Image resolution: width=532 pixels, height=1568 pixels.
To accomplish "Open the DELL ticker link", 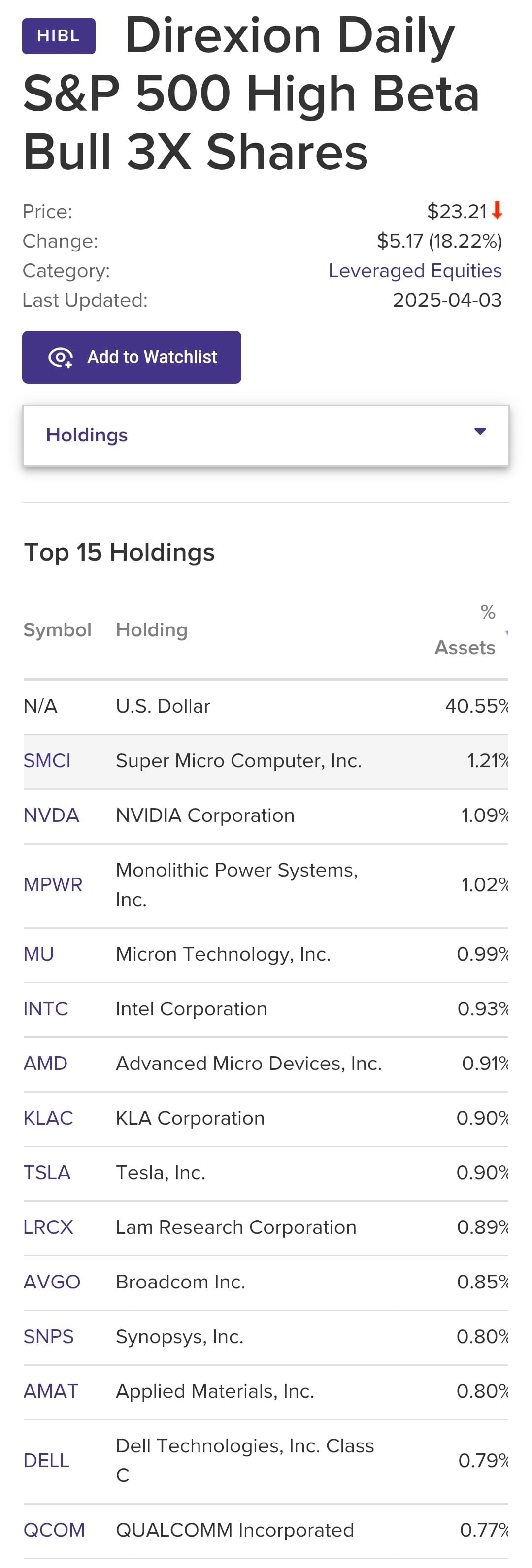I will pyautogui.click(x=46, y=1461).
